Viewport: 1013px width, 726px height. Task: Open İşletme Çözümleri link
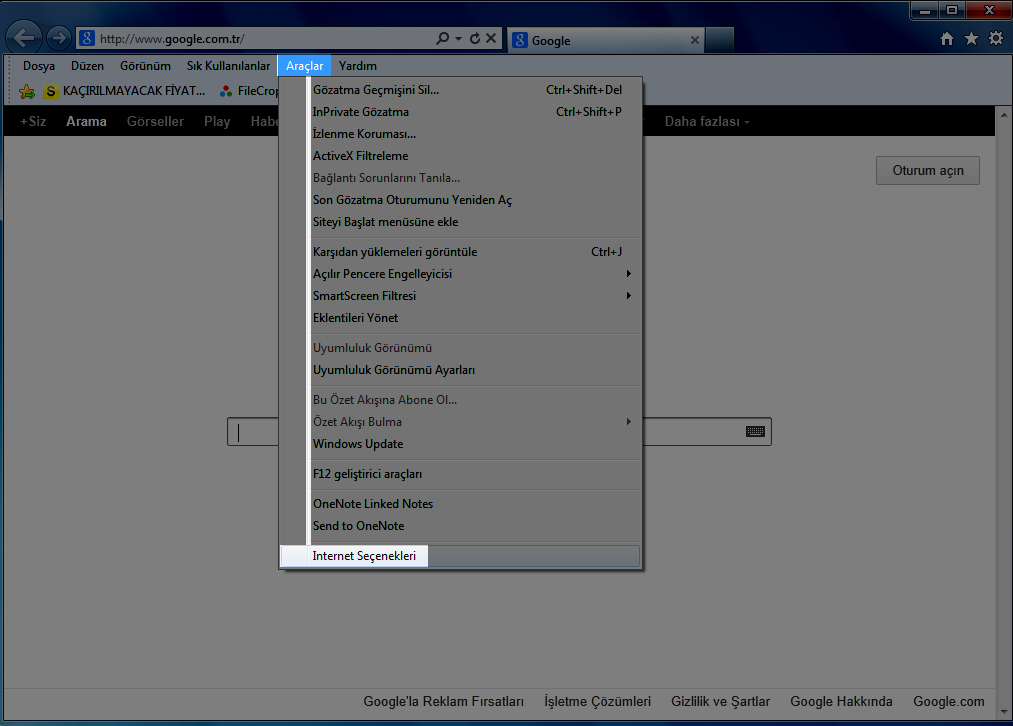(x=598, y=701)
